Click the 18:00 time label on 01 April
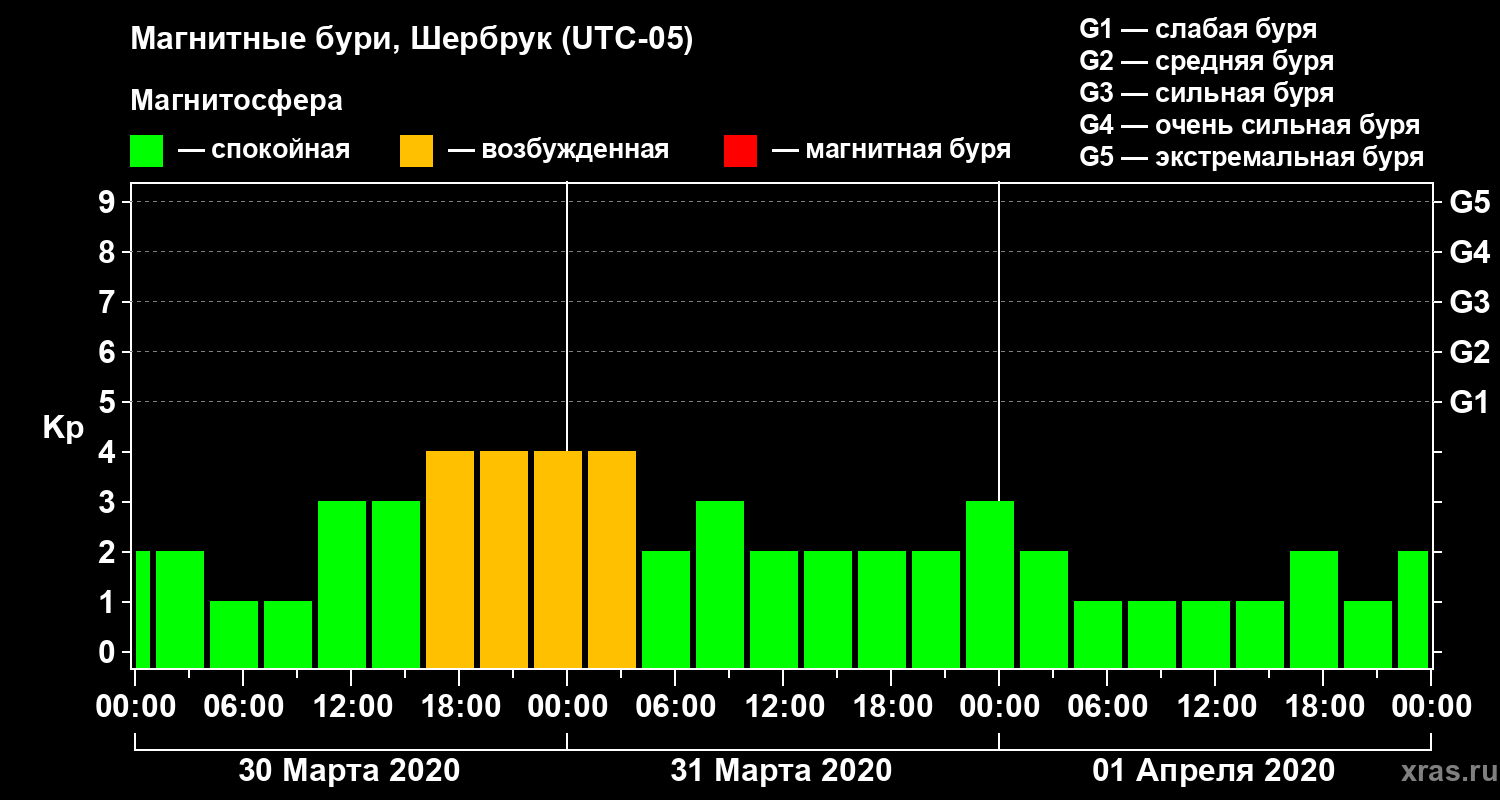This screenshot has height=800, width=1500. [1323, 706]
